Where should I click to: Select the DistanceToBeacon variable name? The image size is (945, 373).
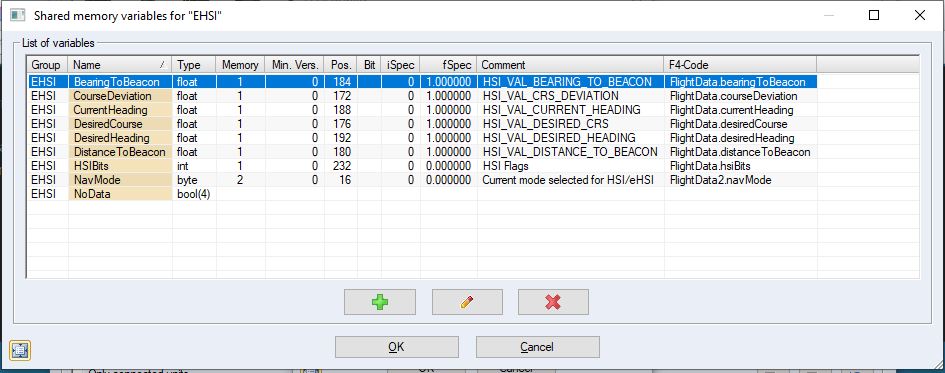tap(119, 152)
